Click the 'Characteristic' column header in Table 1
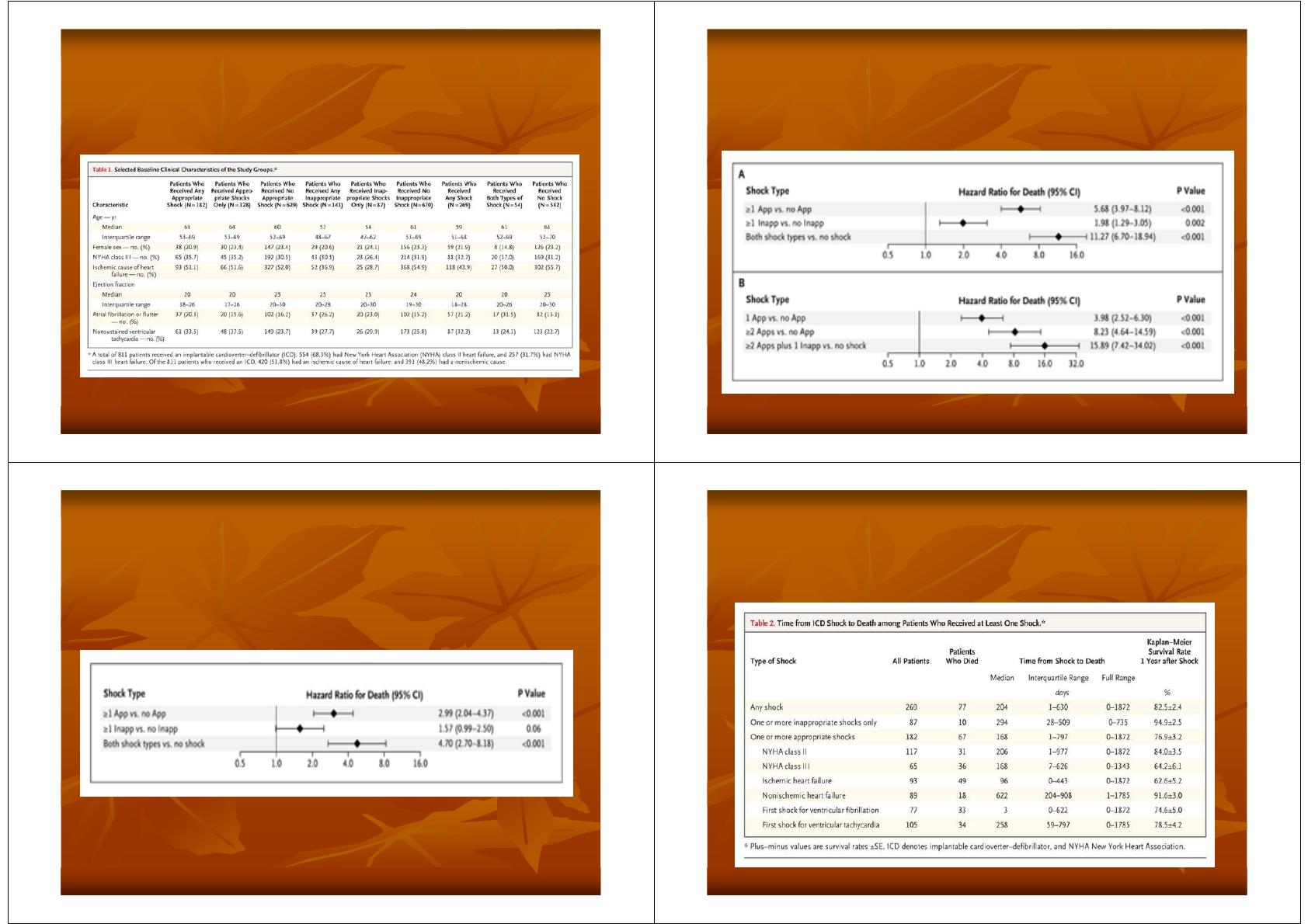 [x=110, y=205]
